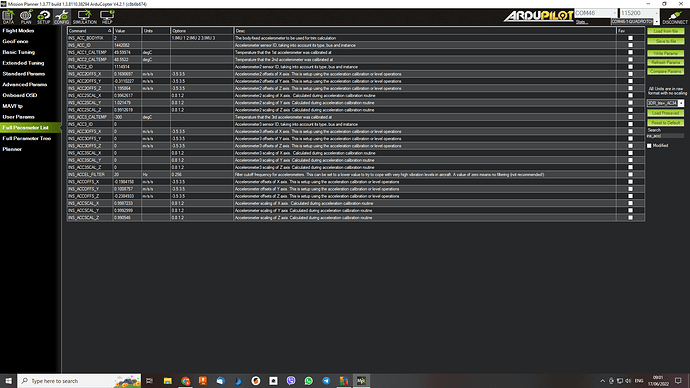Click Save to file button
Screen dimensions: 690x388
point(665,41)
